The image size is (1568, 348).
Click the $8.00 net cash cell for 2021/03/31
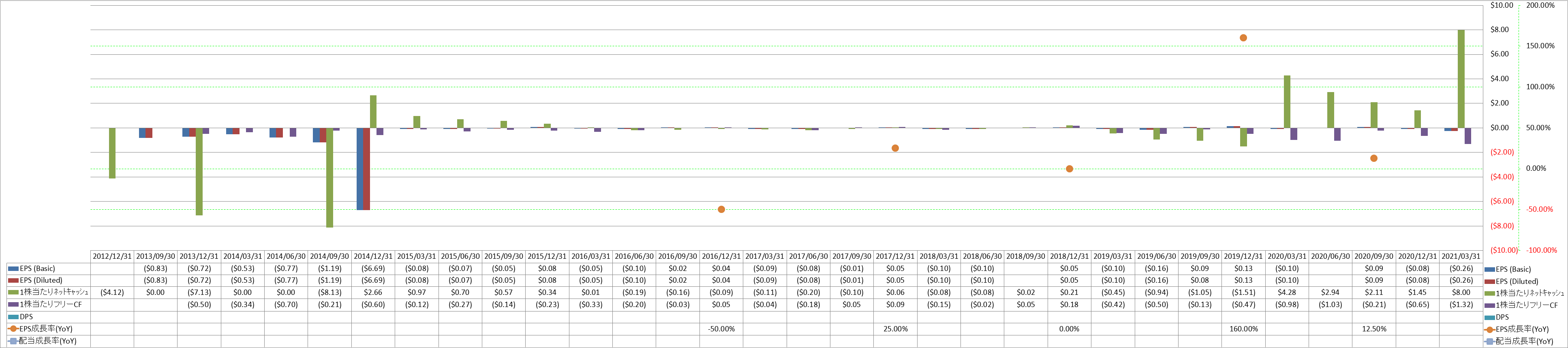pos(1461,292)
